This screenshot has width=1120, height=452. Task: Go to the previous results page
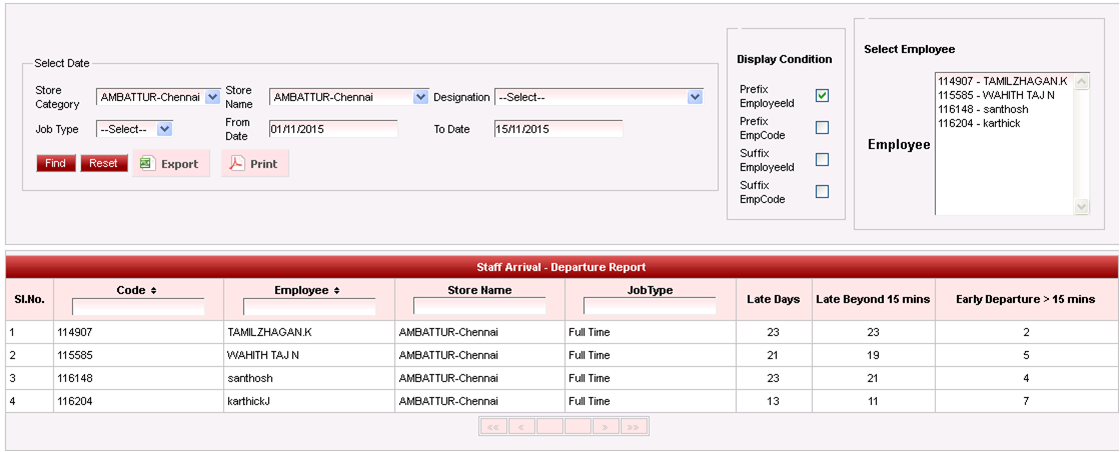[521, 427]
